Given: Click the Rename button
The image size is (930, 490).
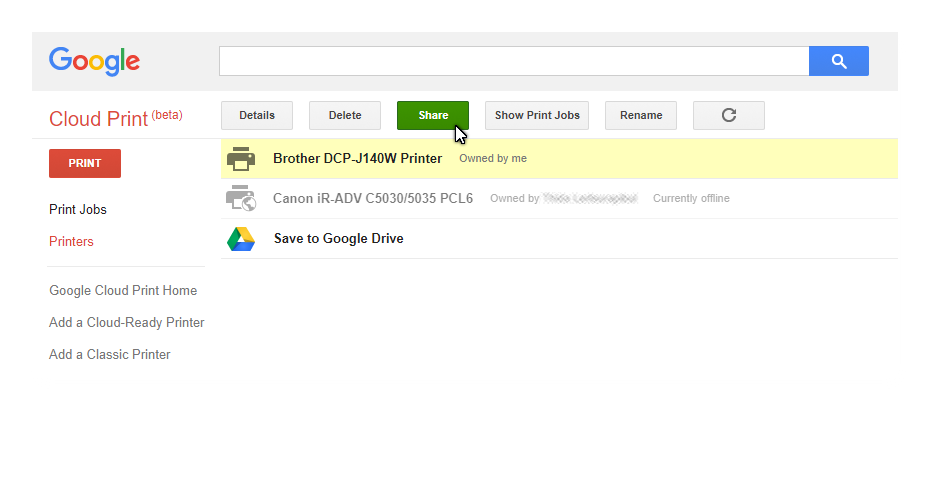Looking at the screenshot, I should (x=641, y=115).
